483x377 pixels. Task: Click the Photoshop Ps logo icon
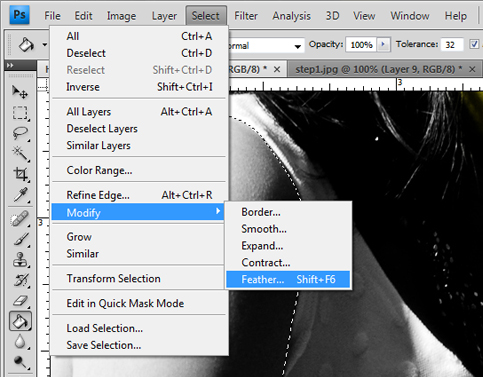[19, 16]
